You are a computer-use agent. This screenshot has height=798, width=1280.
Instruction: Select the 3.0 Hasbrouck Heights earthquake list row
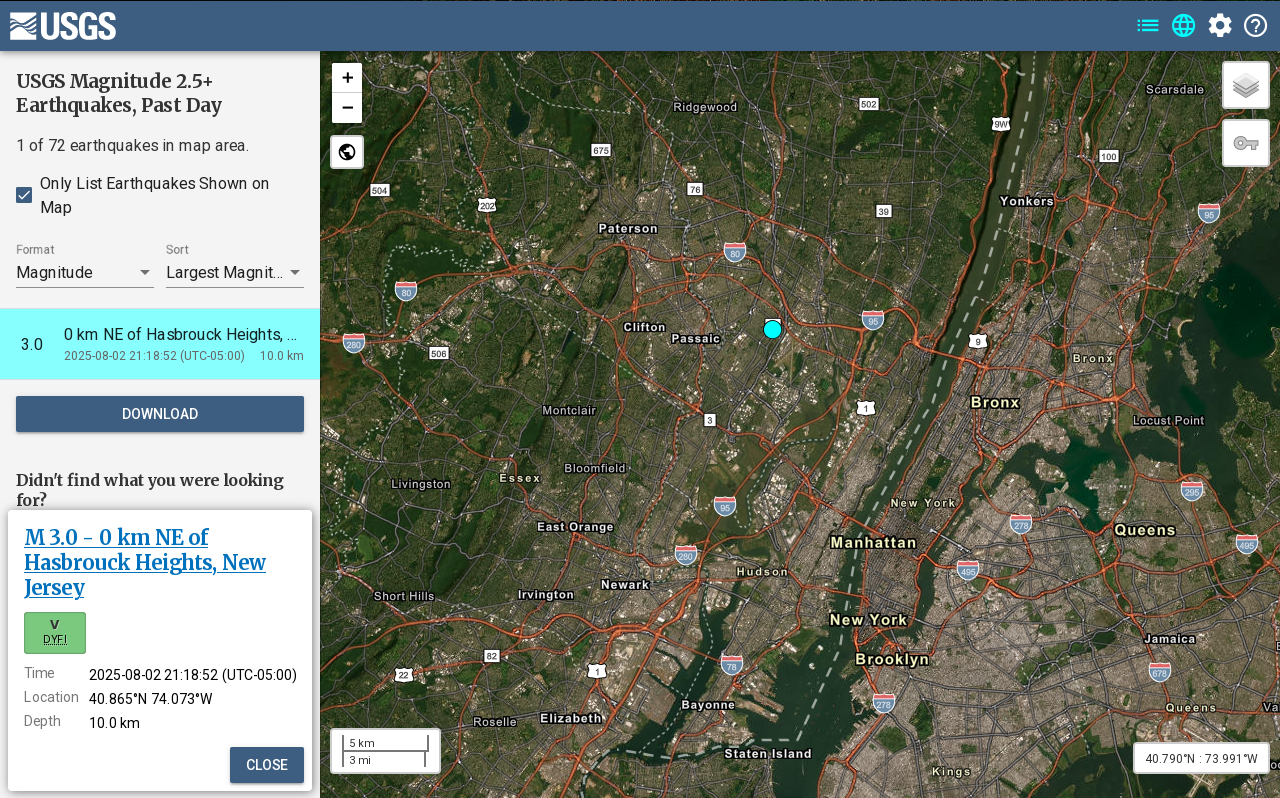click(x=160, y=344)
